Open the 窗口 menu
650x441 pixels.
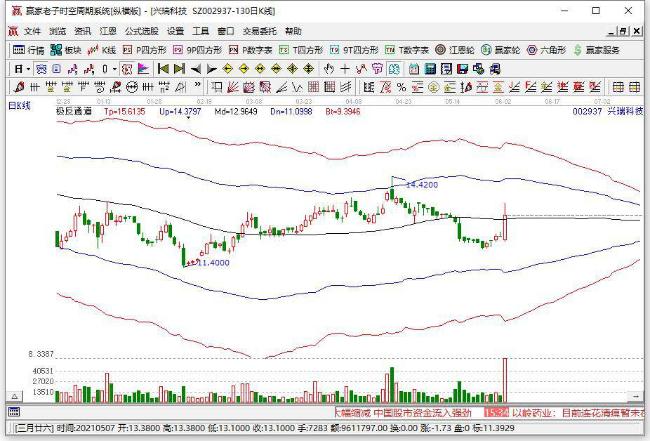(226, 32)
